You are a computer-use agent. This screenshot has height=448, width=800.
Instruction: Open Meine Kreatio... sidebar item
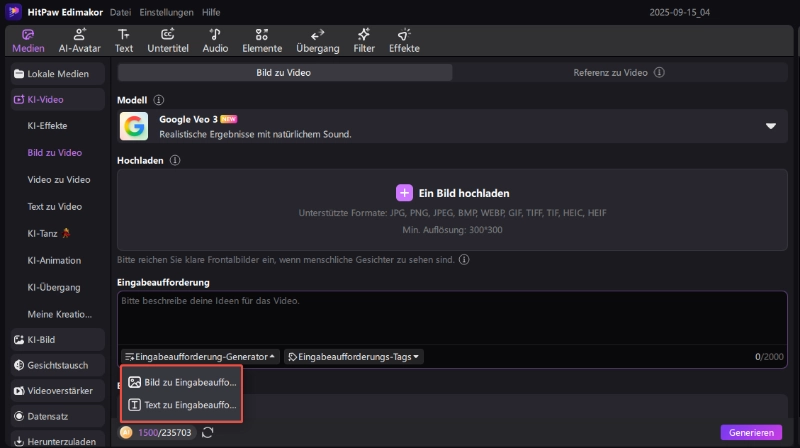click(60, 314)
